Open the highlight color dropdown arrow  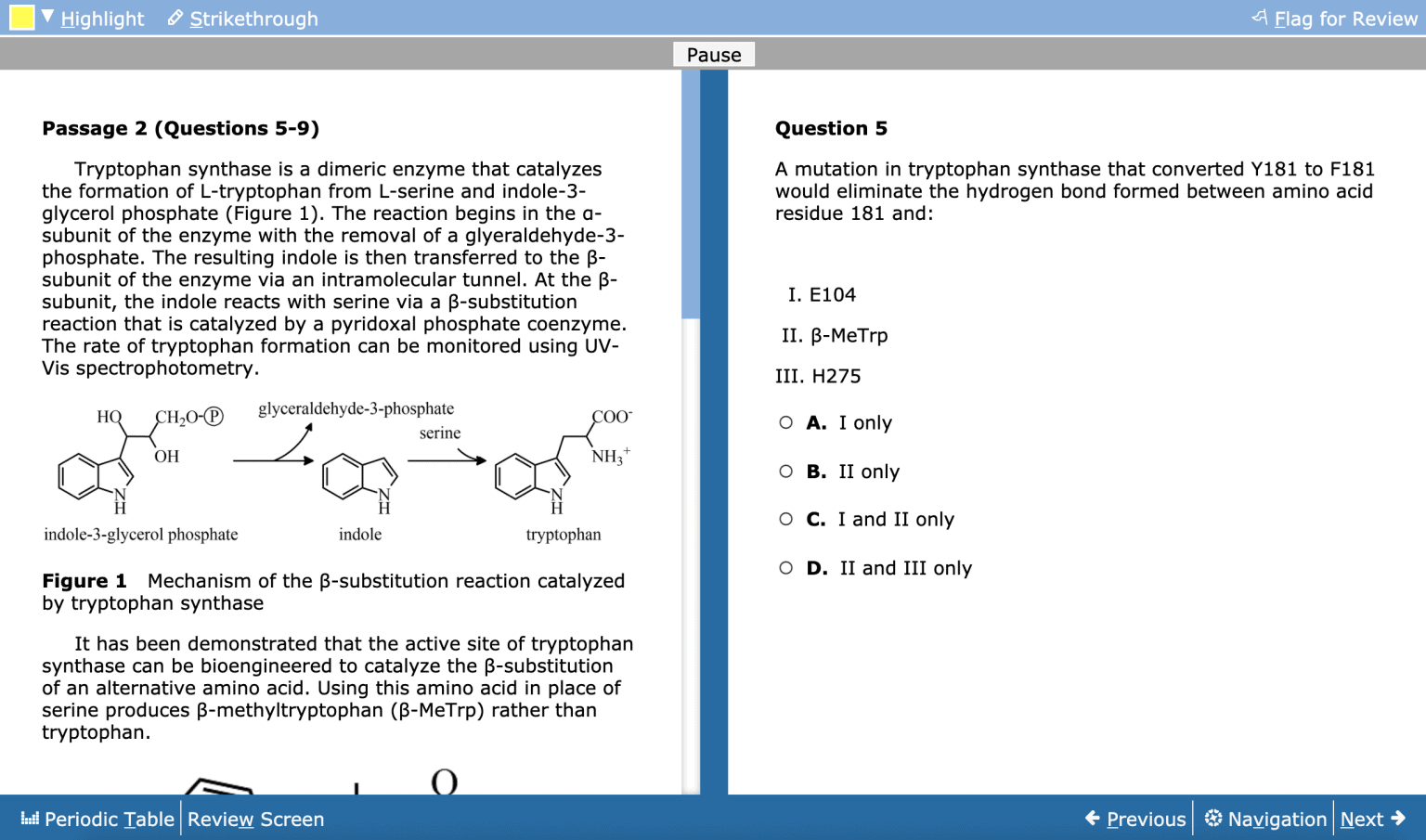click(47, 17)
